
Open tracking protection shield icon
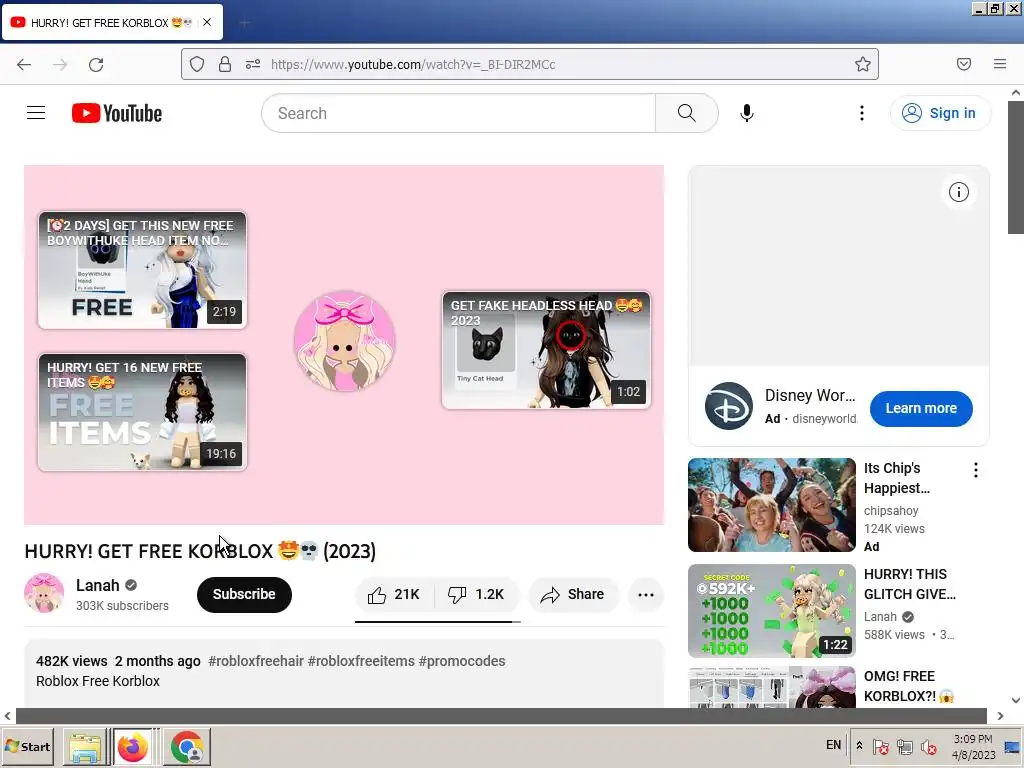(197, 64)
